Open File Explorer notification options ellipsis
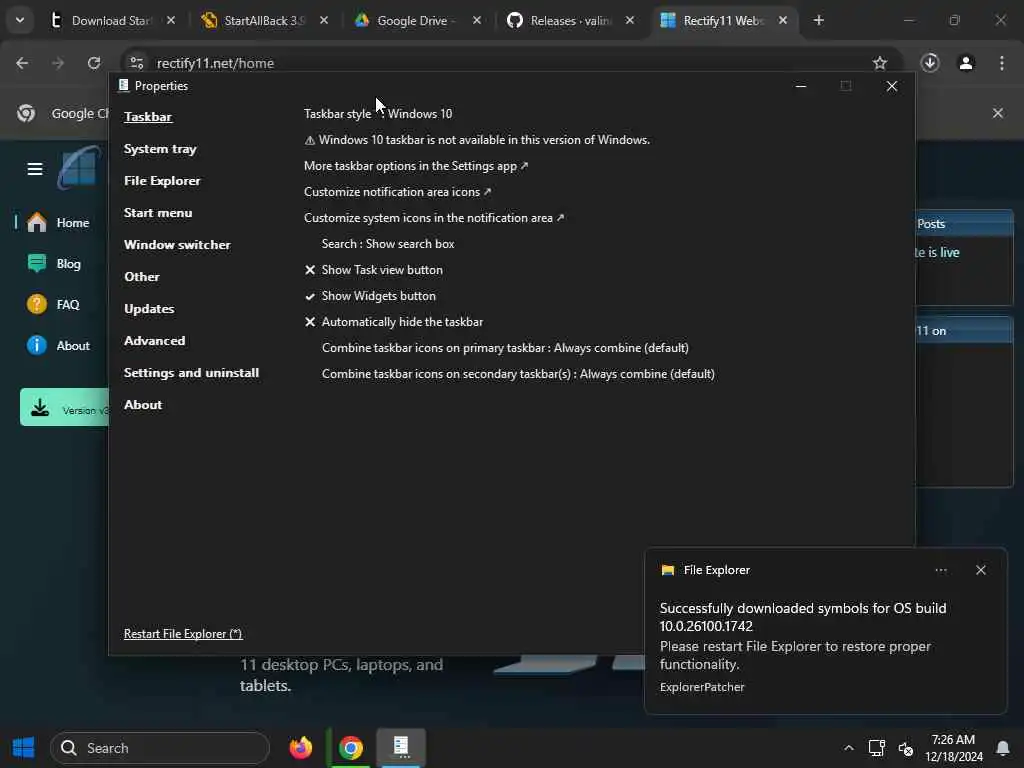Viewport: 1024px width, 768px height. (x=940, y=570)
